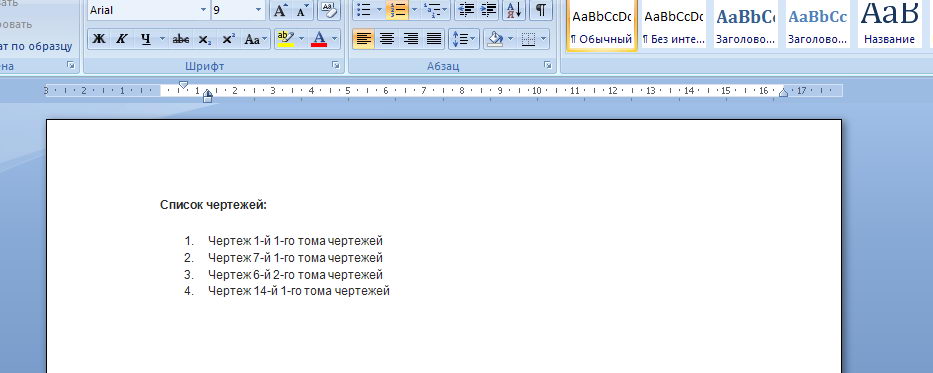Click the Decrease Indent icon

click(467, 10)
